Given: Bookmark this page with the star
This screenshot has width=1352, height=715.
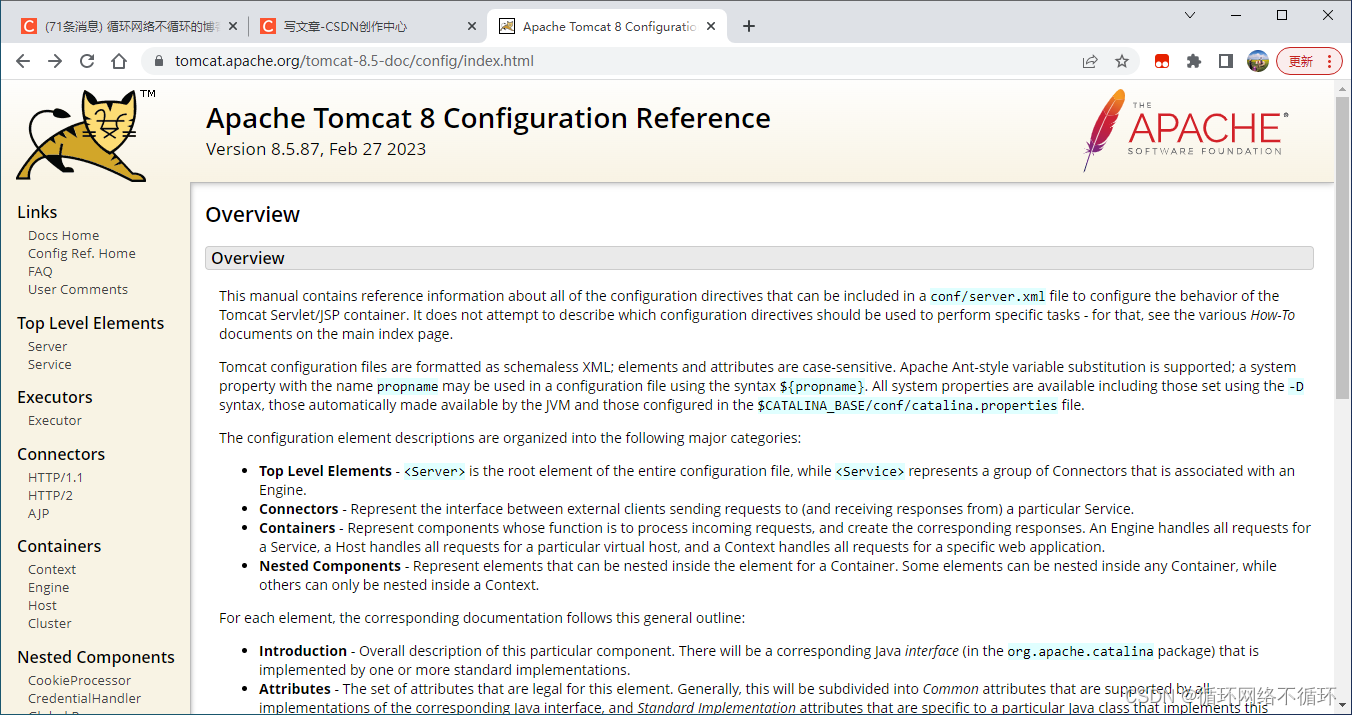Looking at the screenshot, I should pyautogui.click(x=1122, y=61).
